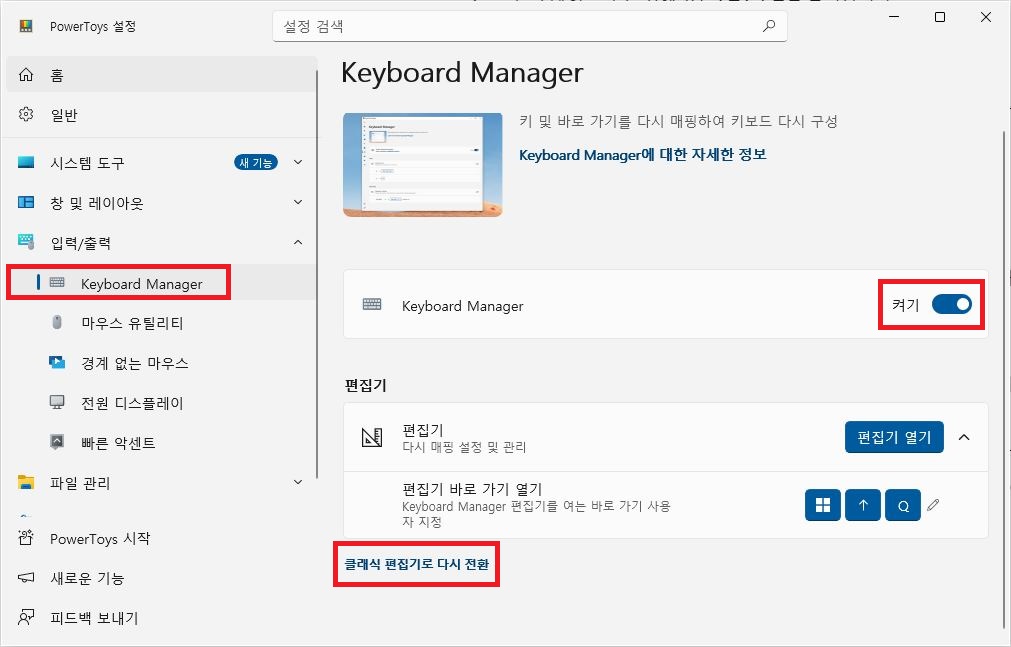Click the 편집기 열기 button
Image resolution: width=1011 pixels, height=647 pixels.
pyautogui.click(x=894, y=437)
